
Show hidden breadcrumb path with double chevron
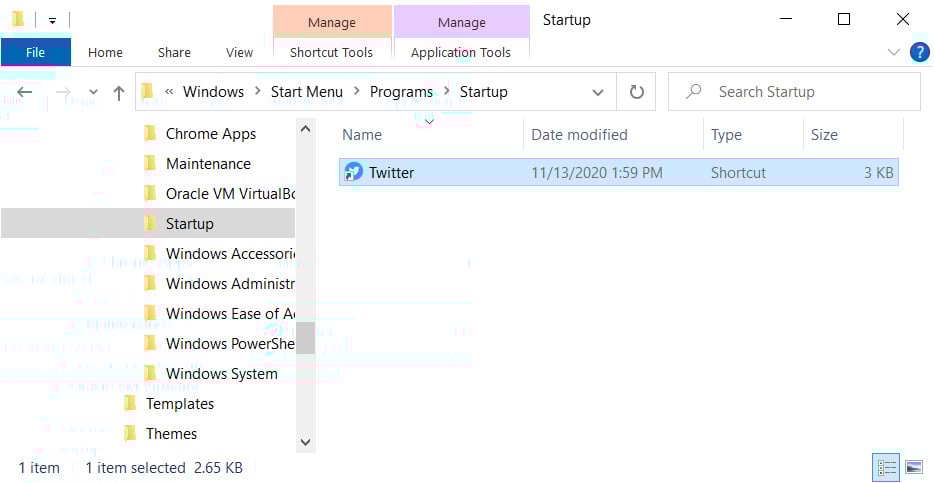tap(169, 92)
